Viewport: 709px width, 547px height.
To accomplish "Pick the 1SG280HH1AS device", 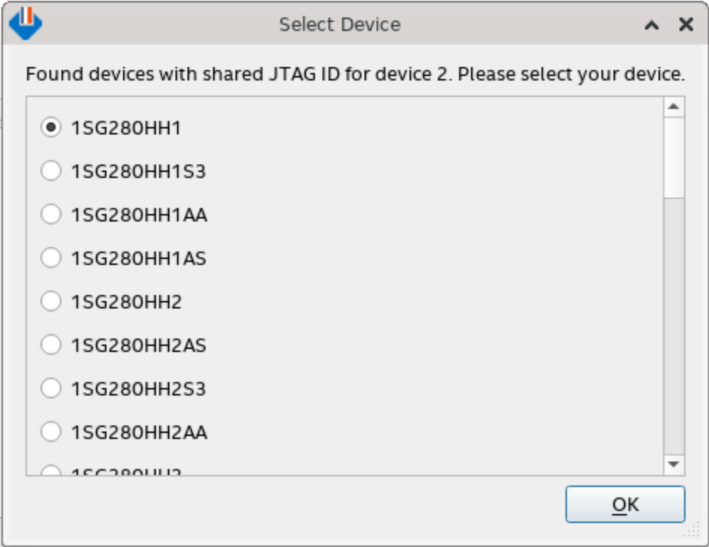I will (x=50, y=258).
